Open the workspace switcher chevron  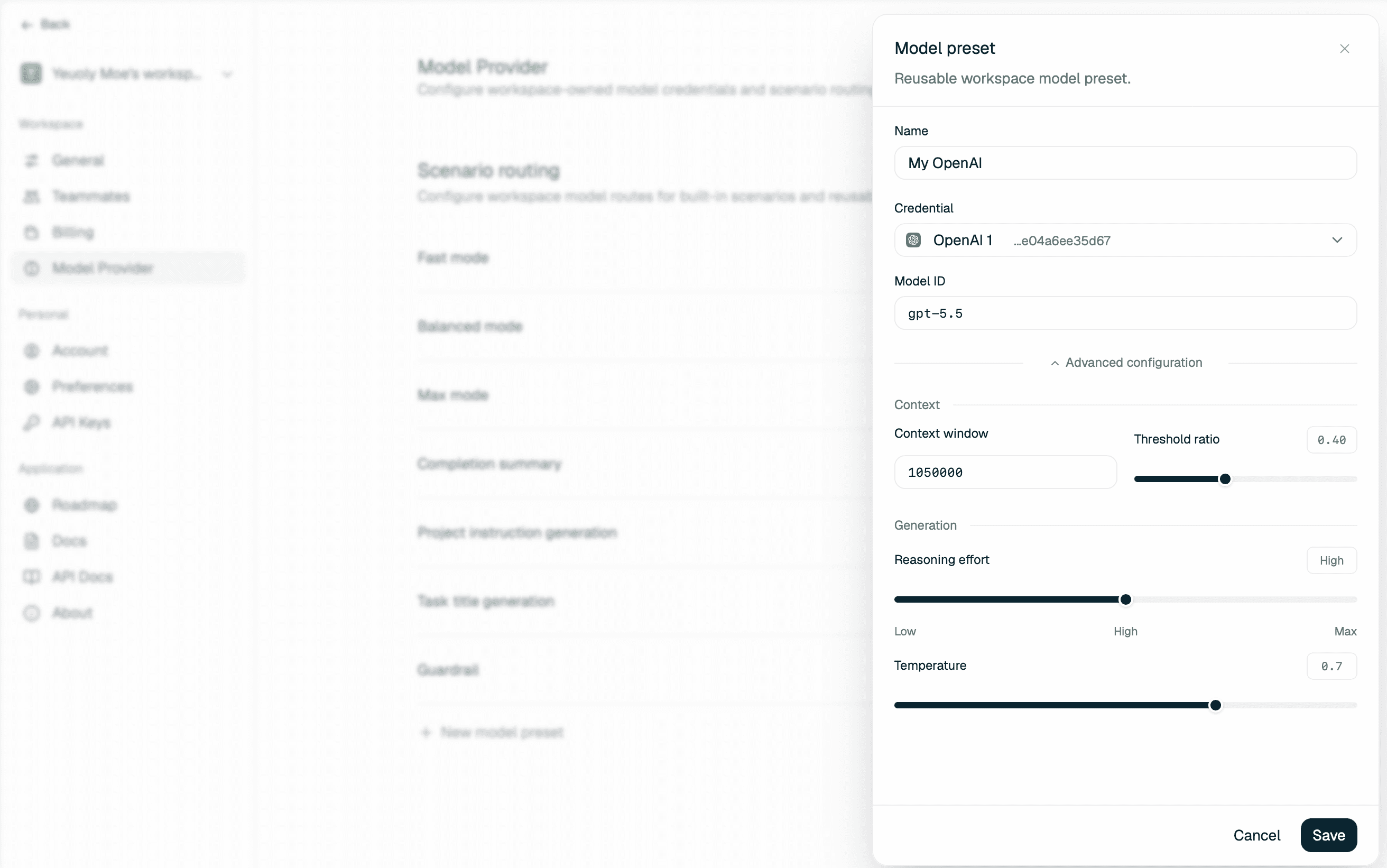pyautogui.click(x=227, y=74)
